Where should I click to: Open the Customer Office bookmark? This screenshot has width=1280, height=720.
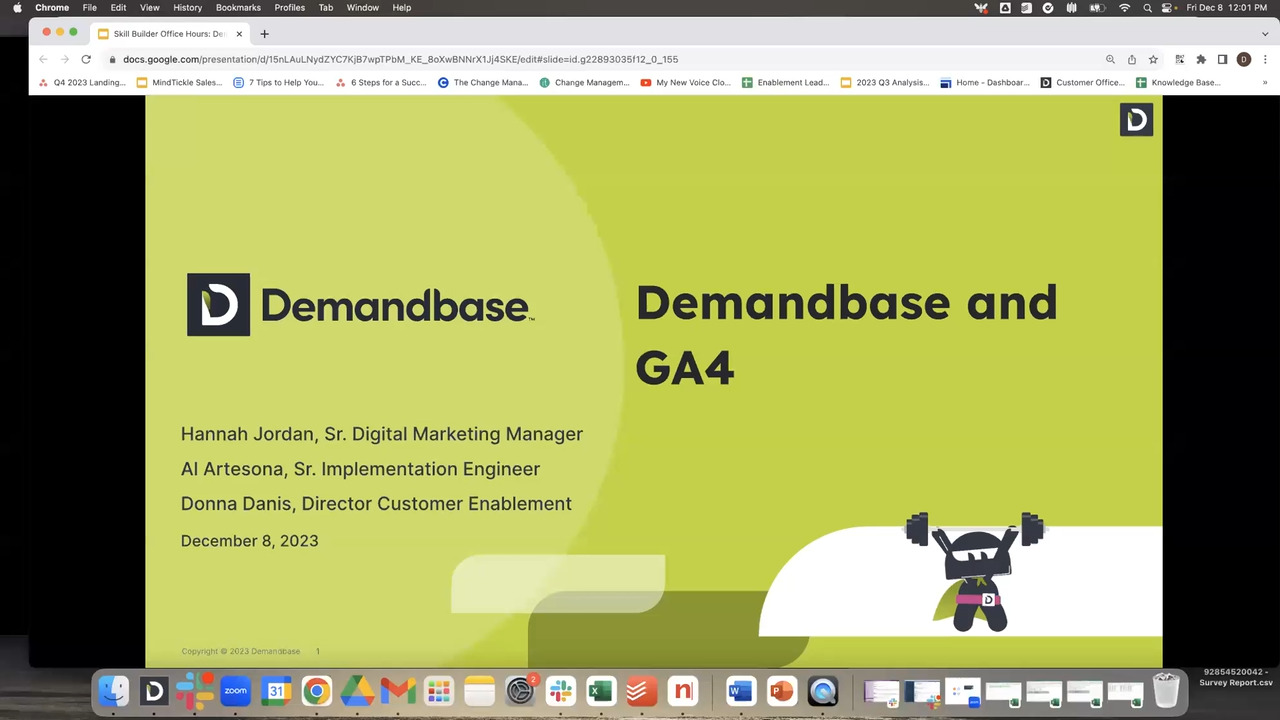click(x=1083, y=83)
